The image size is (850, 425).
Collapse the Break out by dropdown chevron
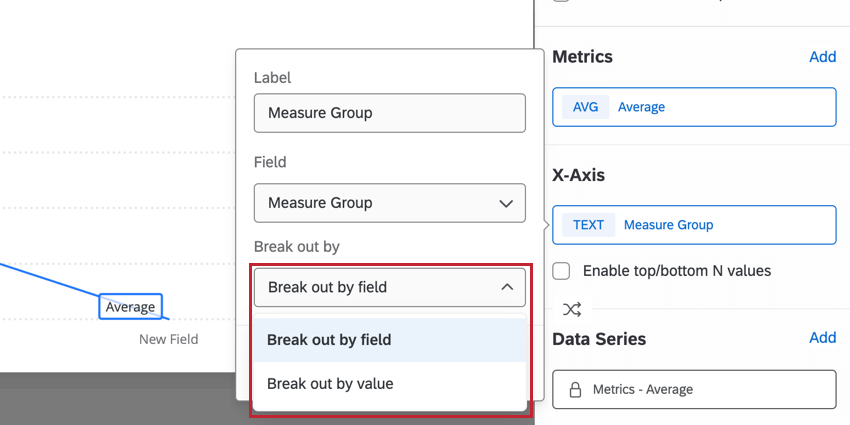[x=506, y=288]
